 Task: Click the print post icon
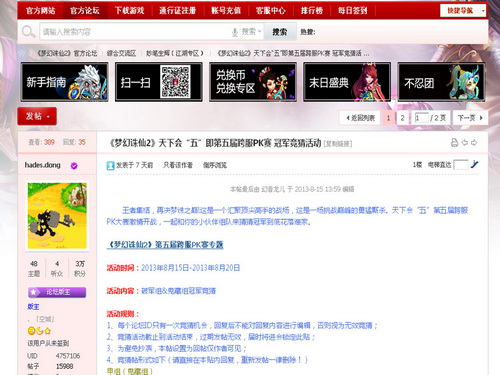[x=454, y=143]
